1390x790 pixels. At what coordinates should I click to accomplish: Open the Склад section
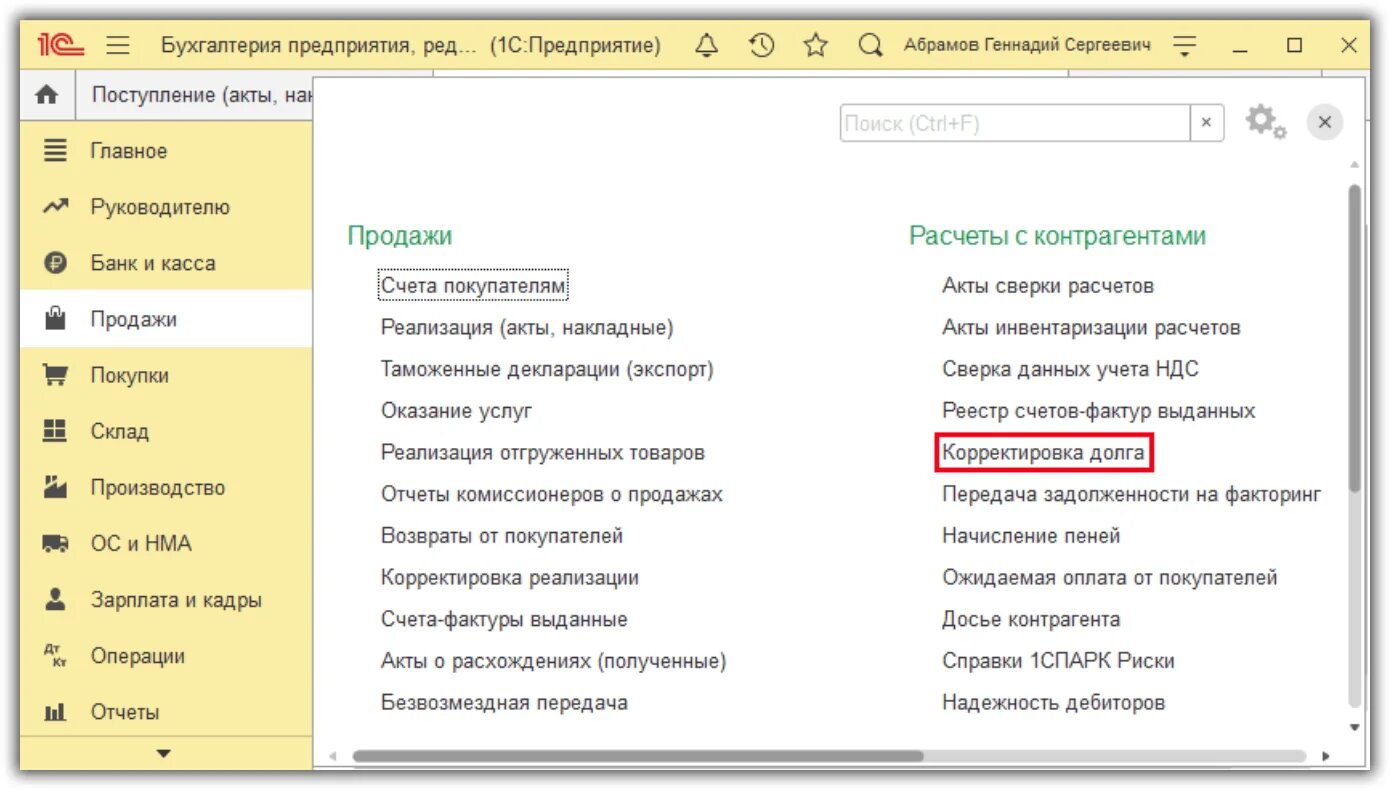(x=166, y=431)
